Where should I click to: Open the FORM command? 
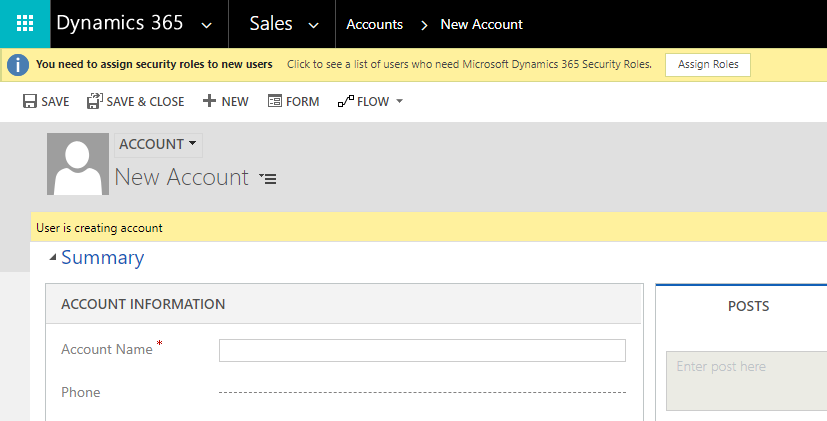[303, 102]
